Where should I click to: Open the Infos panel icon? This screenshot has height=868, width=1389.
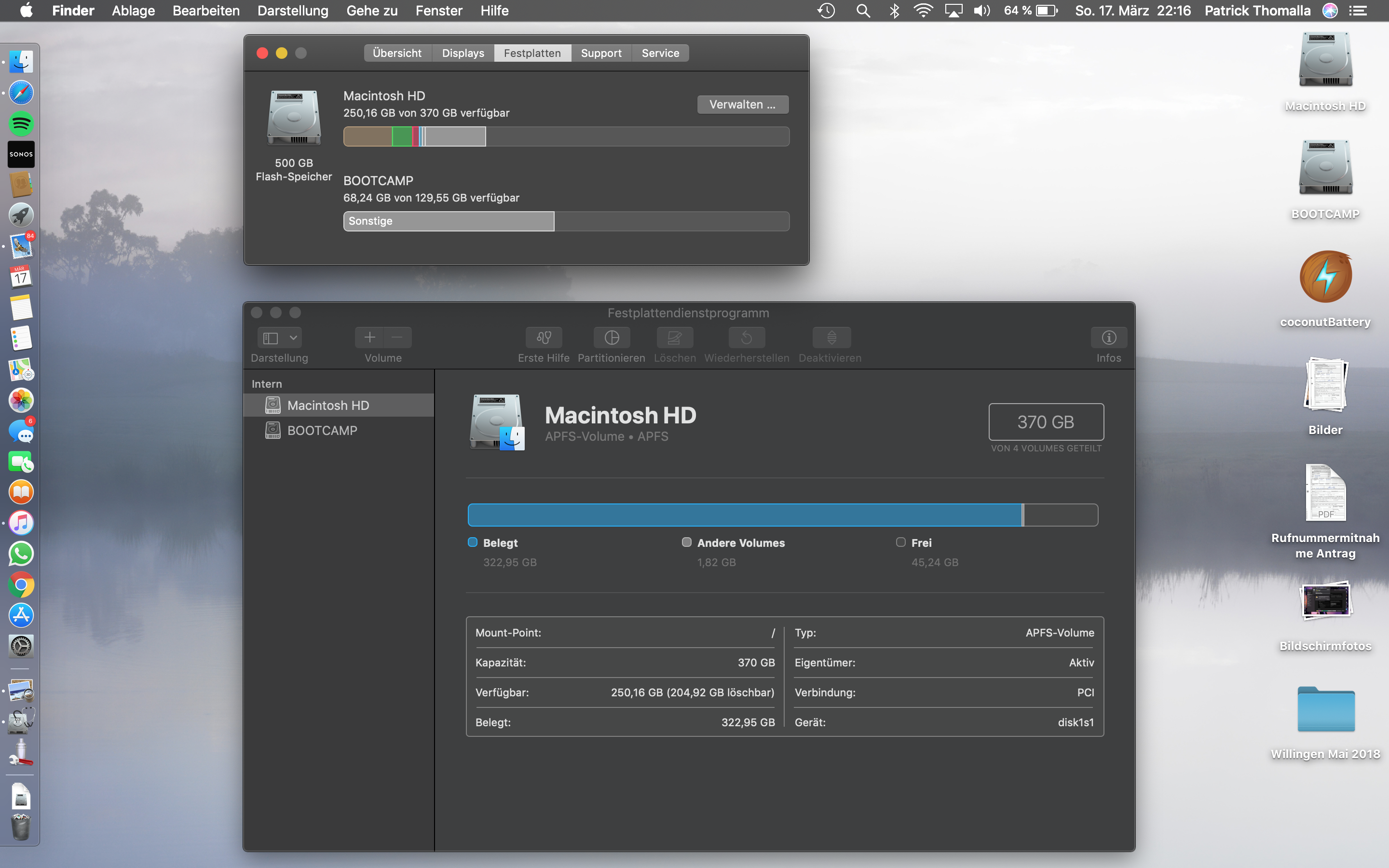pos(1108,338)
